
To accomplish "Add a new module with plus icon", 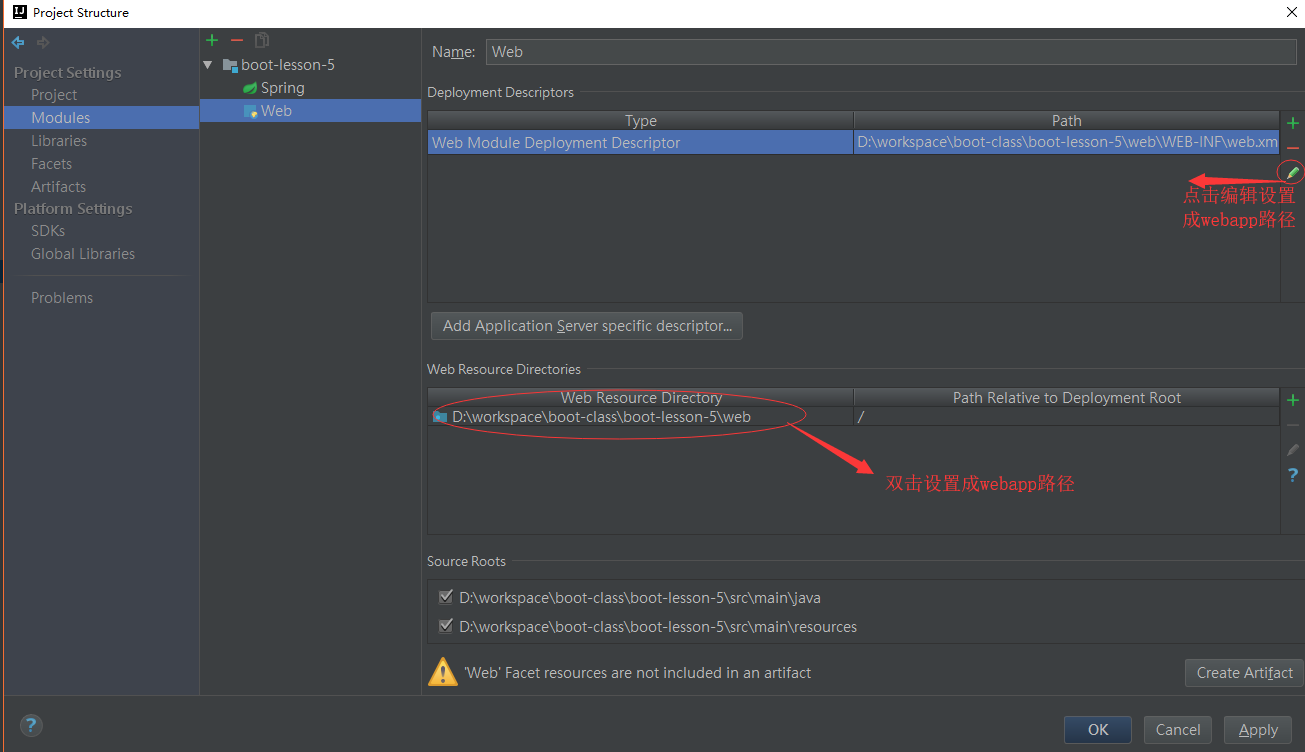I will click(212, 40).
